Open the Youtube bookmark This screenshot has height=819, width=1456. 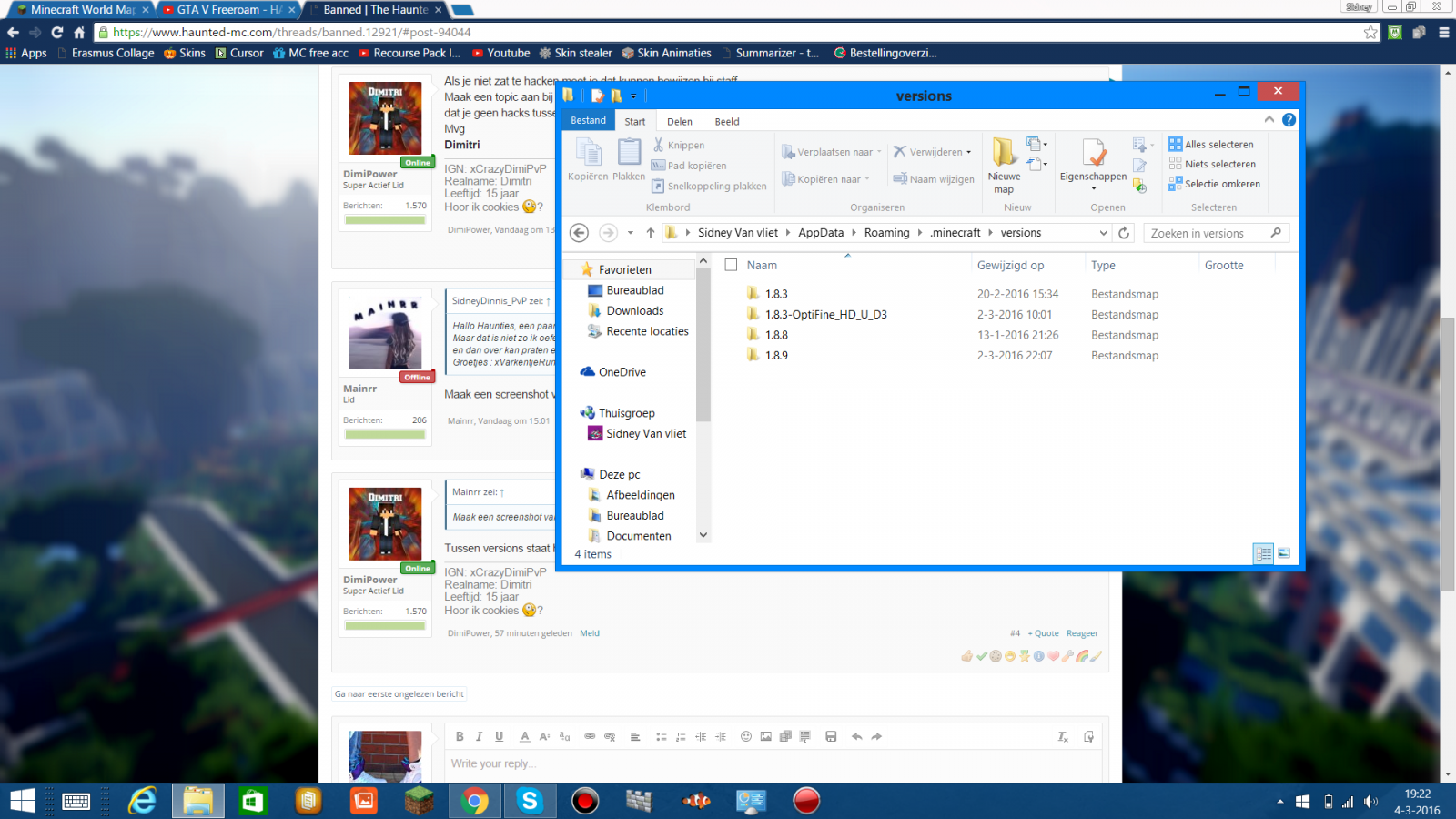click(500, 53)
